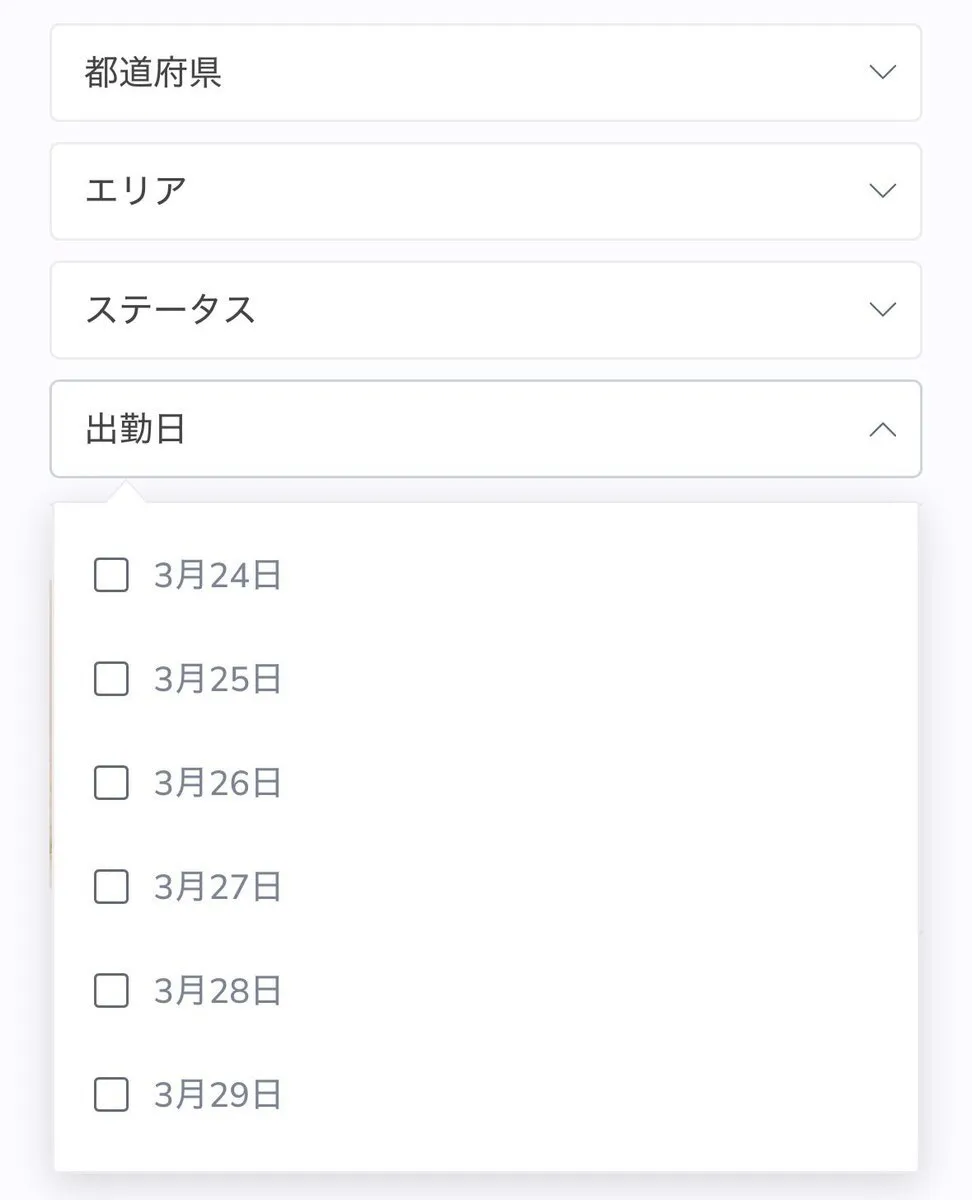Click the chevron icon on 都道府県 dropdown
Image resolution: width=972 pixels, height=1200 pixels.
click(882, 73)
